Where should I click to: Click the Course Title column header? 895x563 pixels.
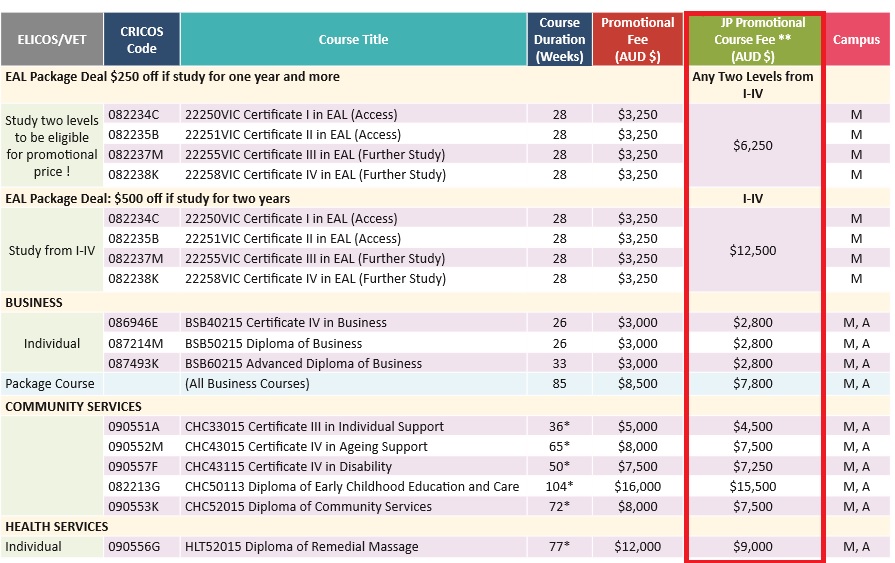click(353, 39)
